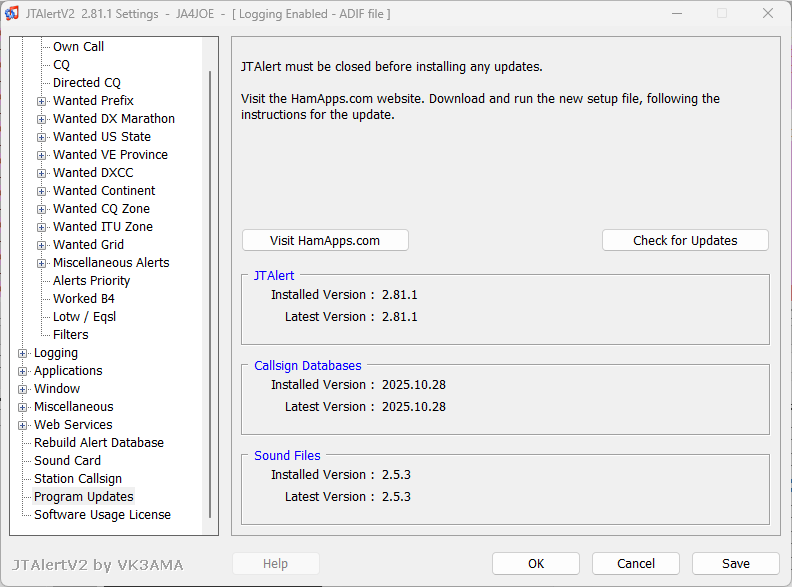Viewport: 792px width, 587px height.
Task: Click the Visit HamApps.com button
Action: coord(325,240)
